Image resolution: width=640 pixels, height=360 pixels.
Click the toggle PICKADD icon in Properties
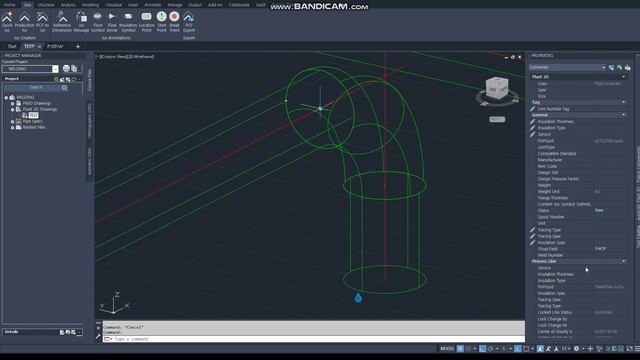(x=627, y=67)
